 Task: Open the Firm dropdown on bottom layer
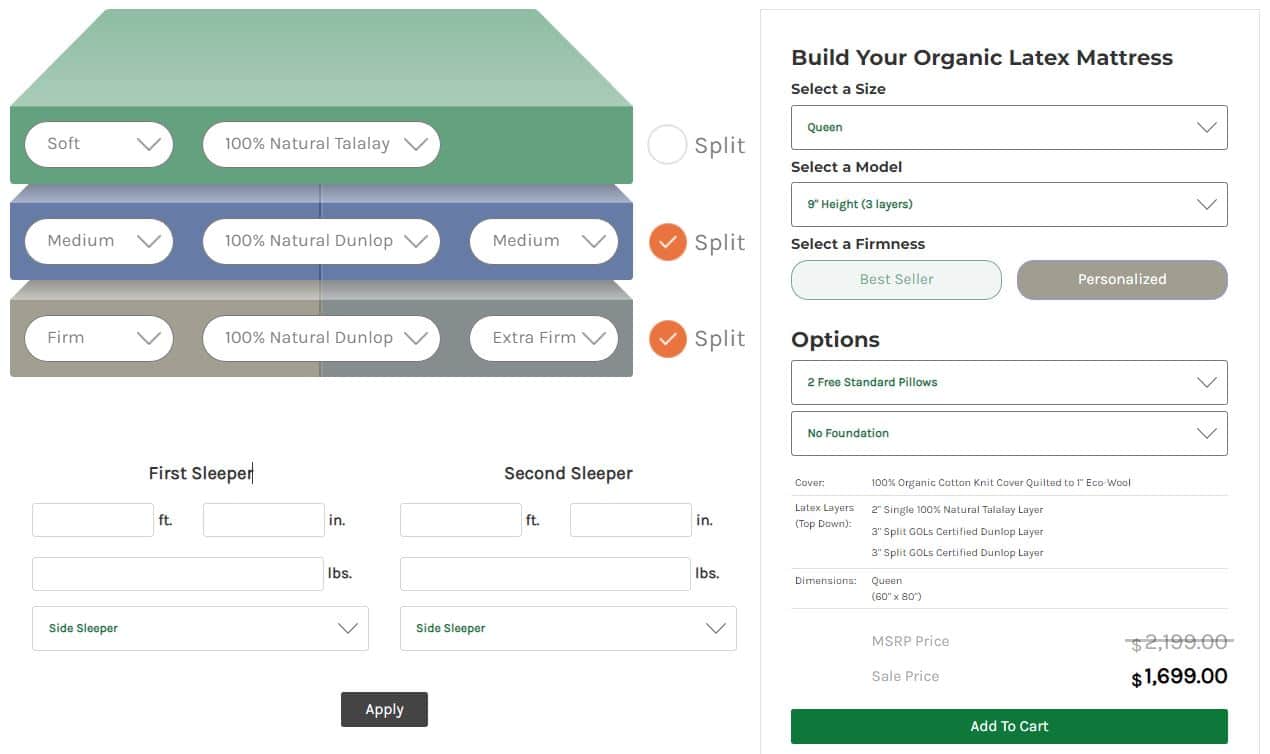pos(99,338)
